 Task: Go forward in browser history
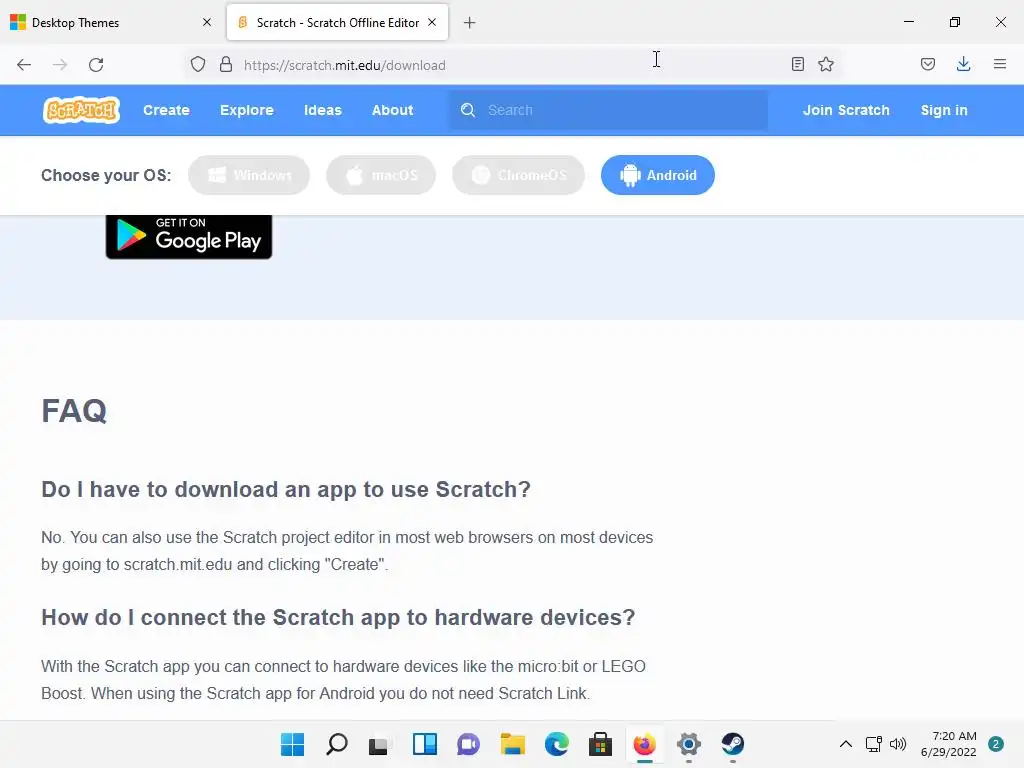coord(60,65)
